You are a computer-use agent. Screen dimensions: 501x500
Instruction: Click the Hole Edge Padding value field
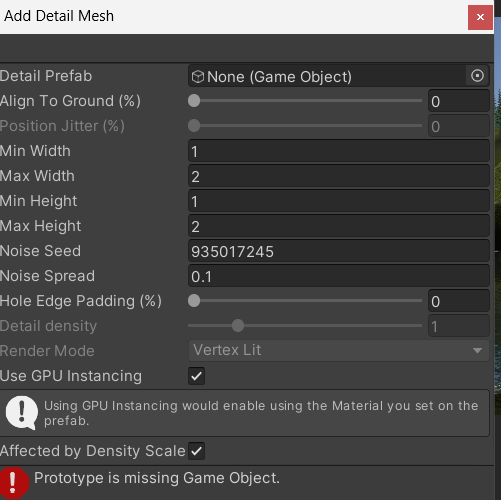(459, 301)
